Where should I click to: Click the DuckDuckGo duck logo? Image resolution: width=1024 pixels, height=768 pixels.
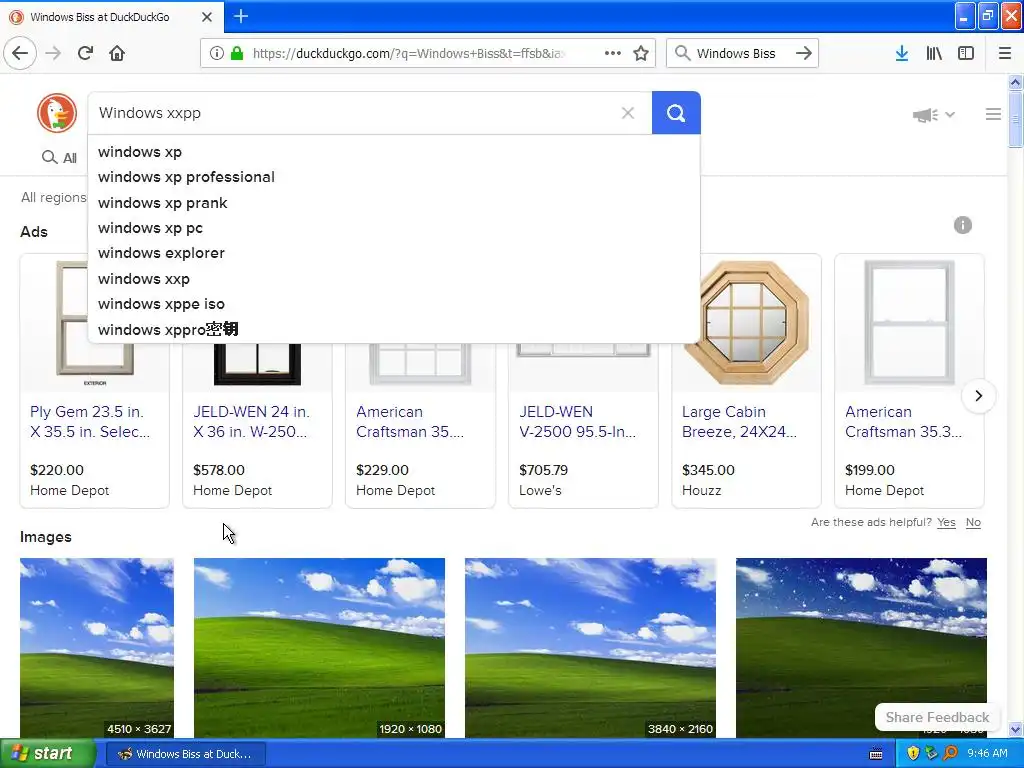pos(57,113)
